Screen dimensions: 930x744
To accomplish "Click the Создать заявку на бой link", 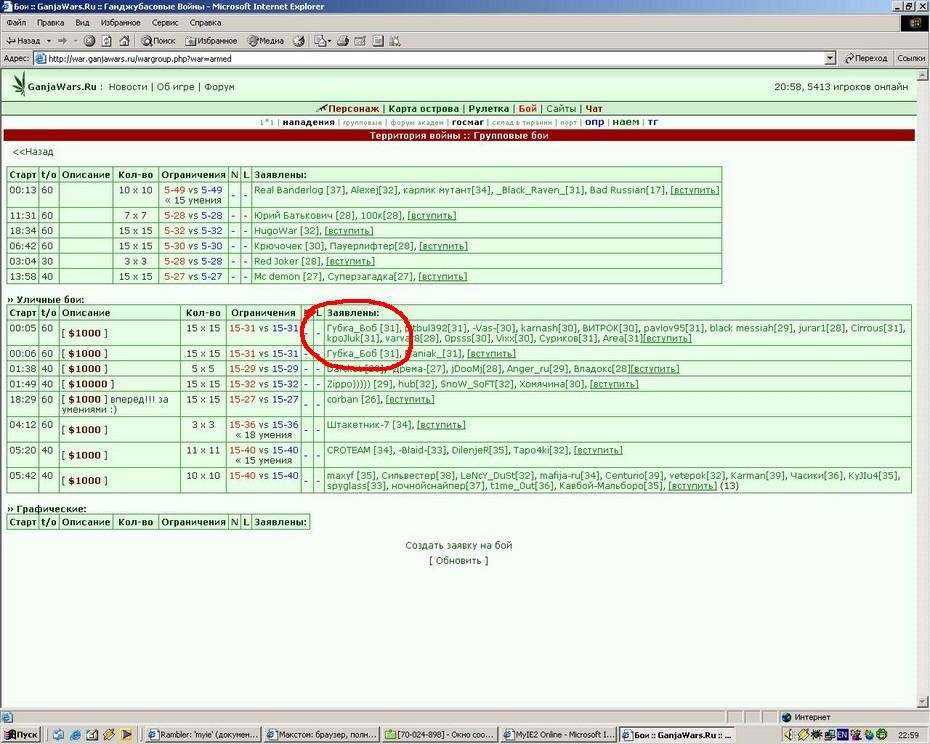I will pyautogui.click(x=458, y=545).
